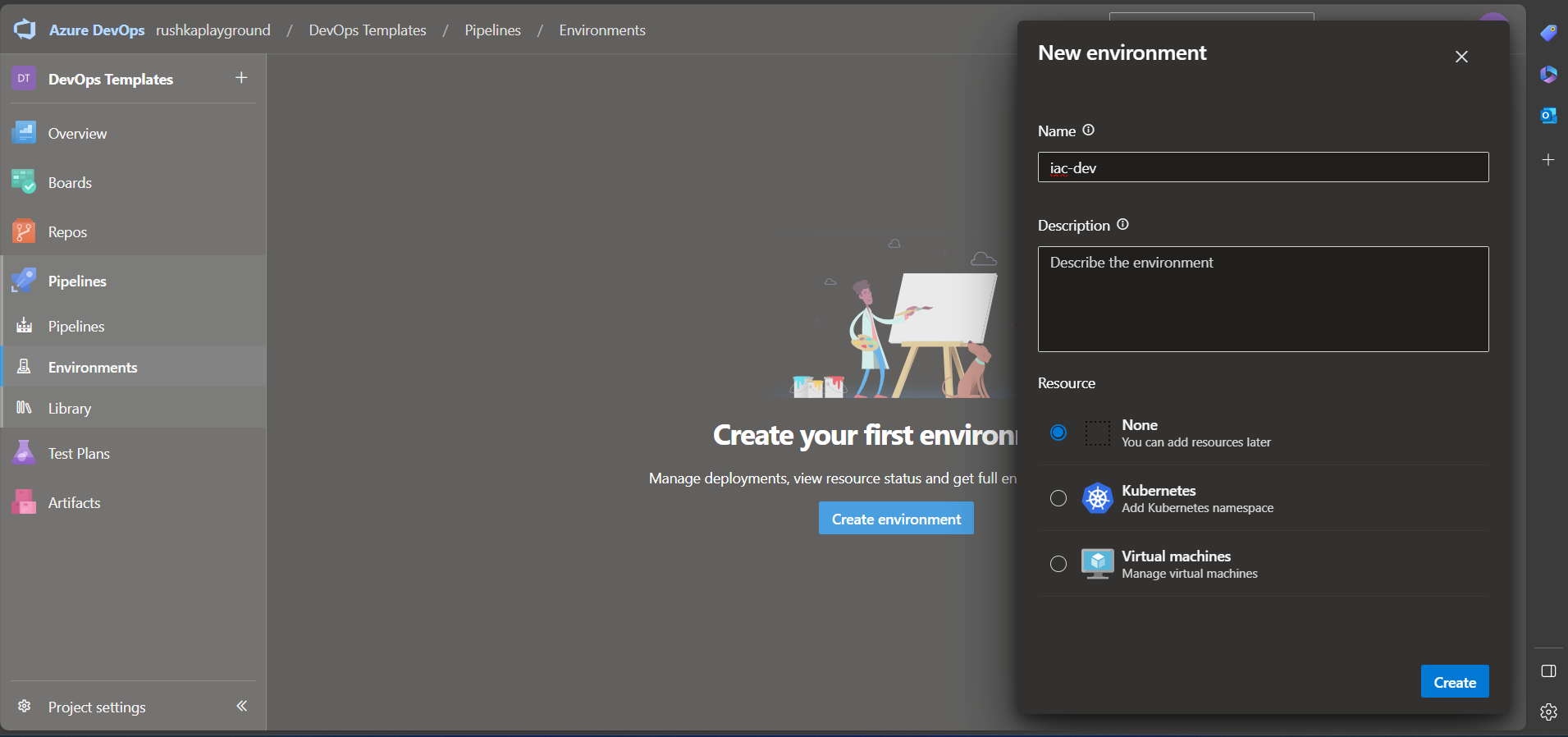Viewport: 1568px width, 737px height.
Task: Click the Library books icon
Action: click(24, 408)
